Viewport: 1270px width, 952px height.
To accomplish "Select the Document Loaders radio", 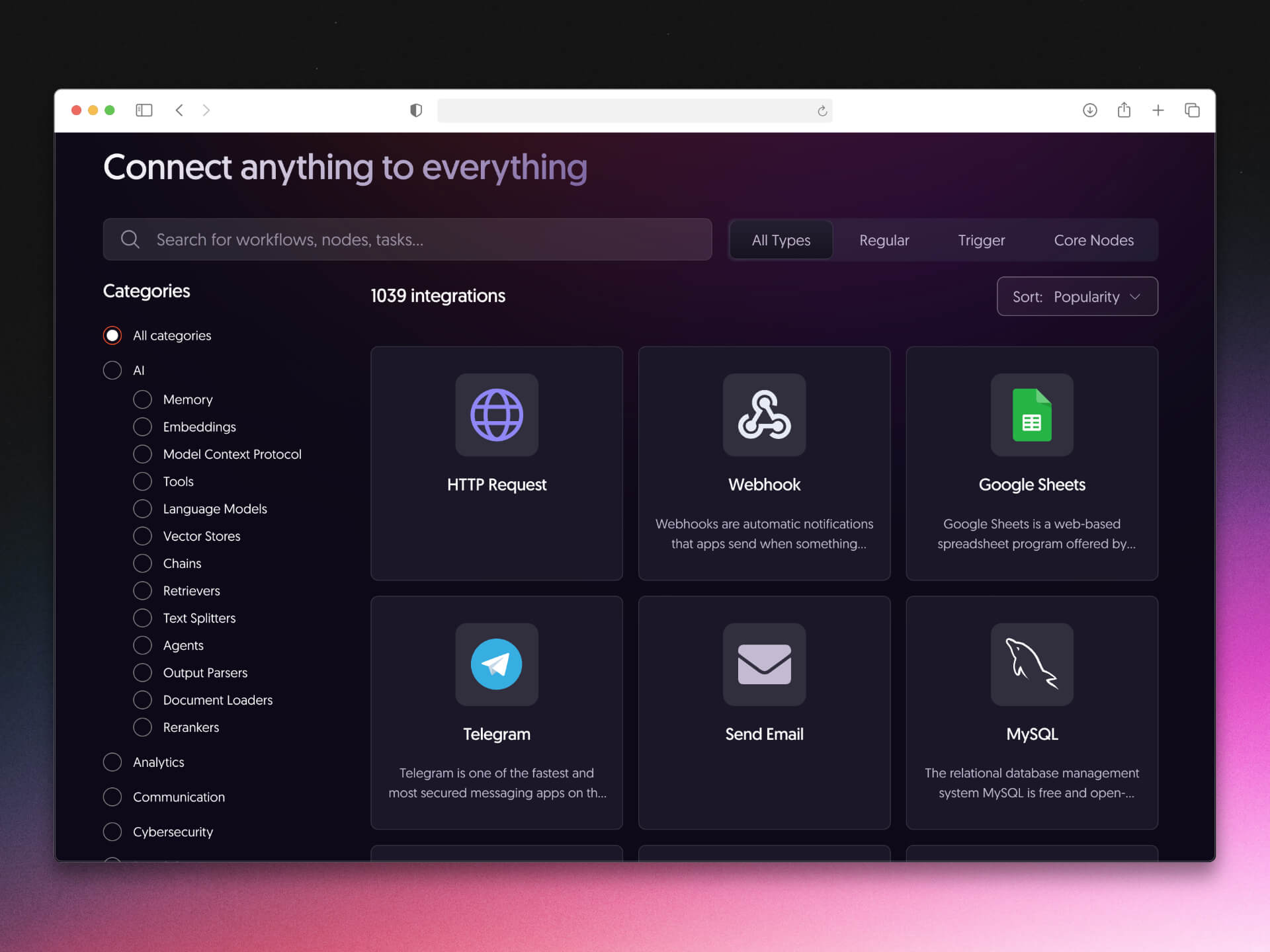I will (142, 700).
